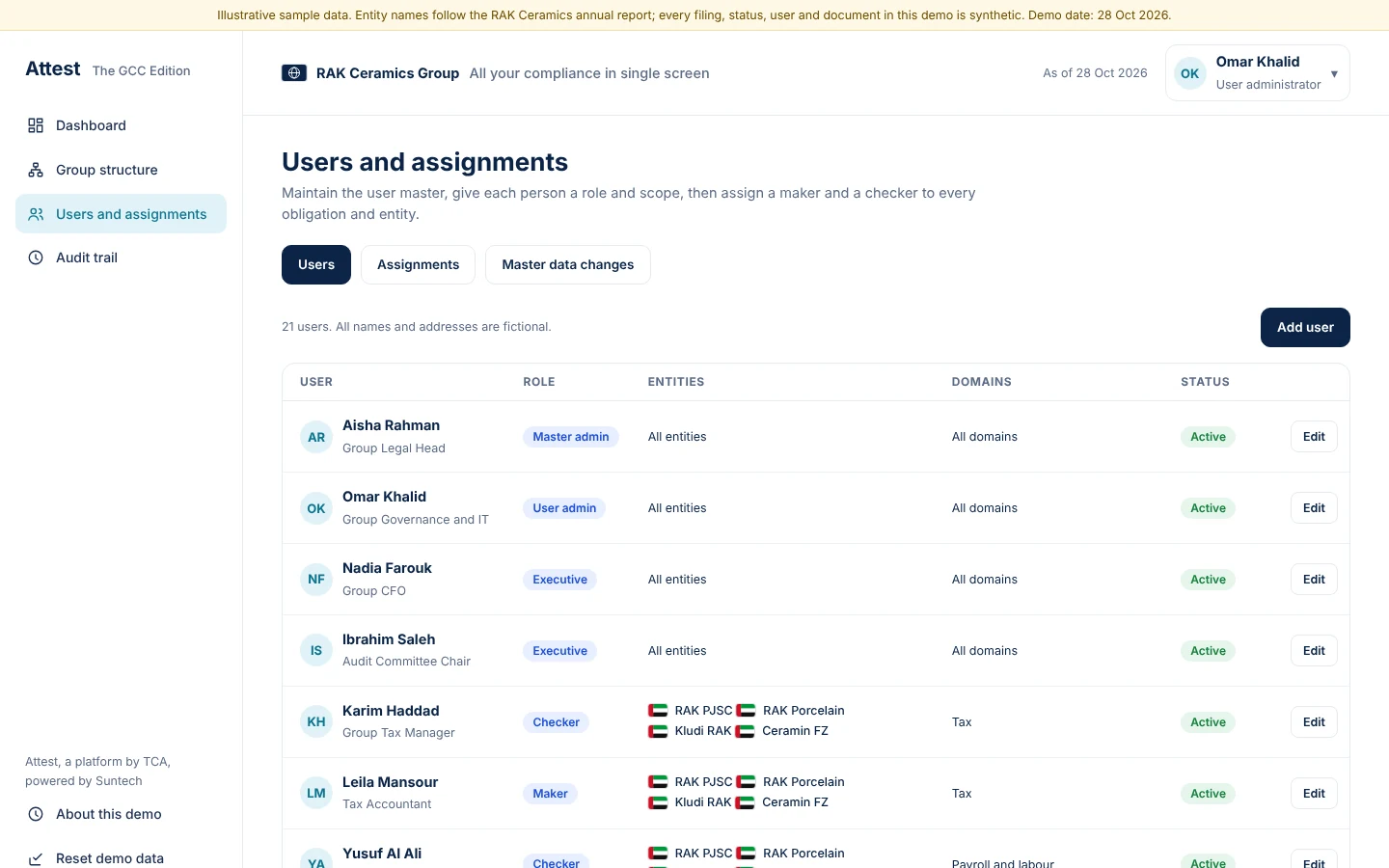
Task: Go to Dashboard in the sidebar
Action: pyautogui.click(x=121, y=125)
